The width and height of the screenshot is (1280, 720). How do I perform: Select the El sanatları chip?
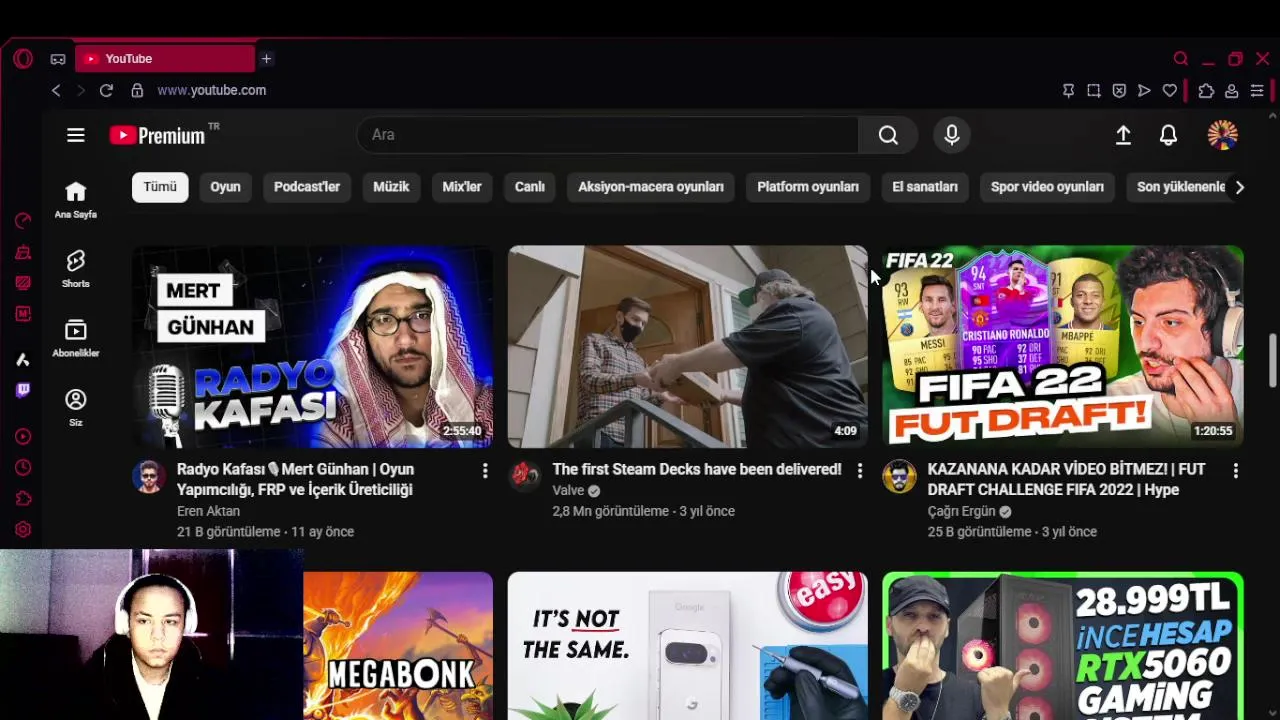925,187
